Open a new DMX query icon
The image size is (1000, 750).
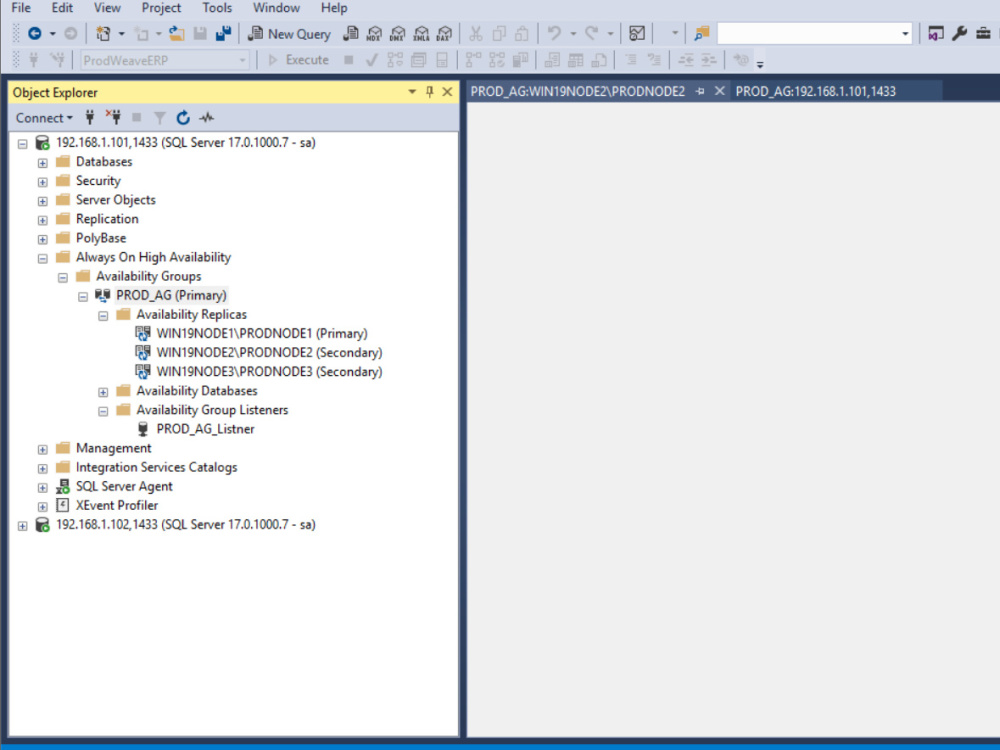pyautogui.click(x=398, y=33)
